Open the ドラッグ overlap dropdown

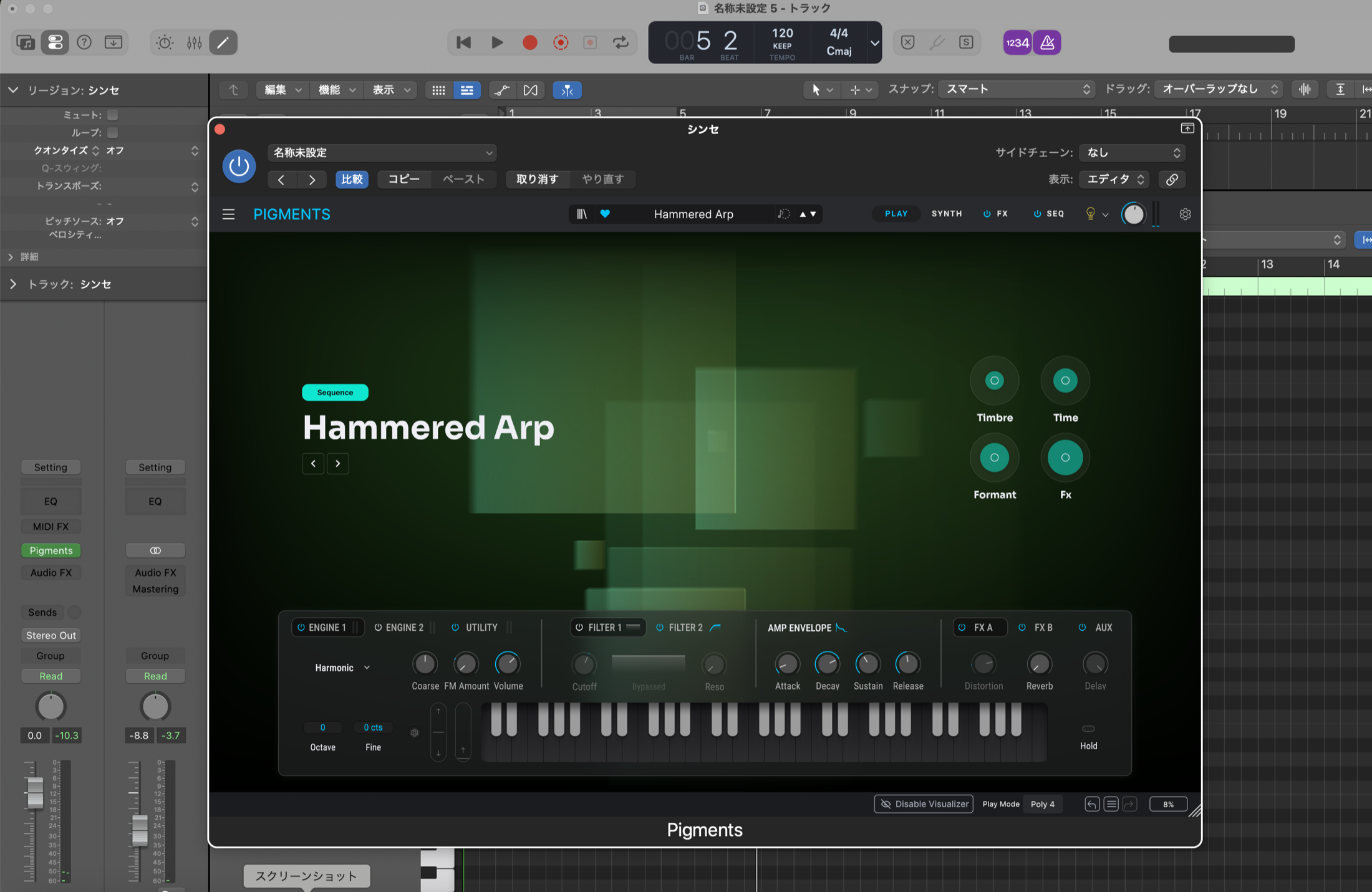coord(1219,89)
